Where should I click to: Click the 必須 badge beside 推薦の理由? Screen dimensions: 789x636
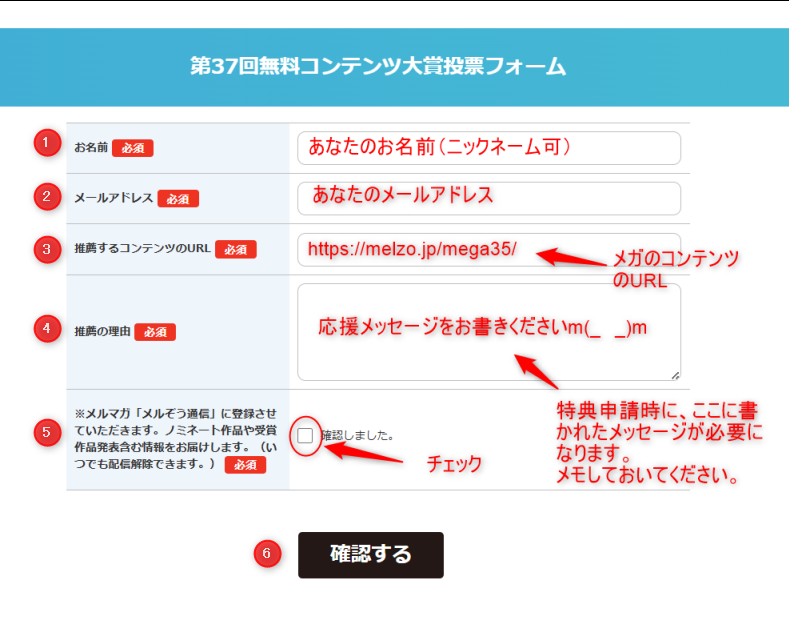coord(155,332)
